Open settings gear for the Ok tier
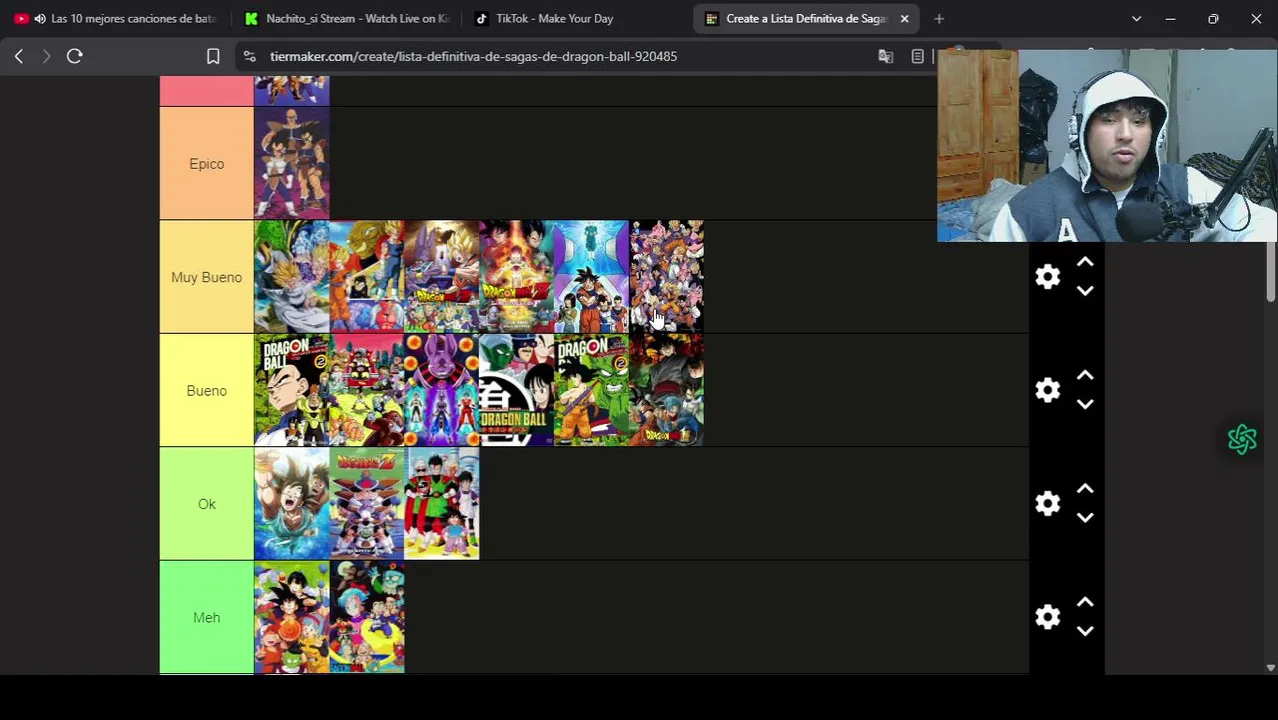The image size is (1278, 720). coord(1047,504)
